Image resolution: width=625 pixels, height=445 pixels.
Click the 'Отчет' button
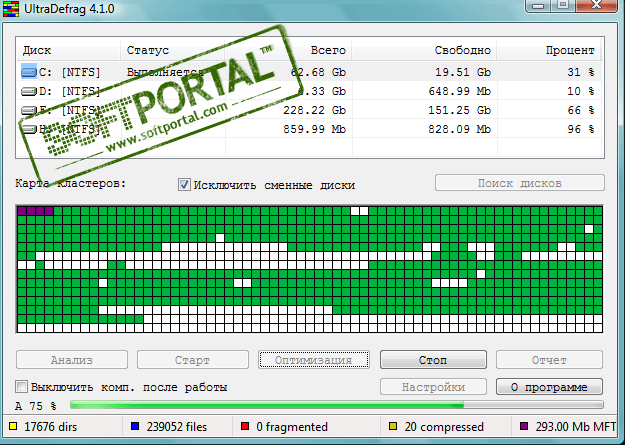(549, 360)
